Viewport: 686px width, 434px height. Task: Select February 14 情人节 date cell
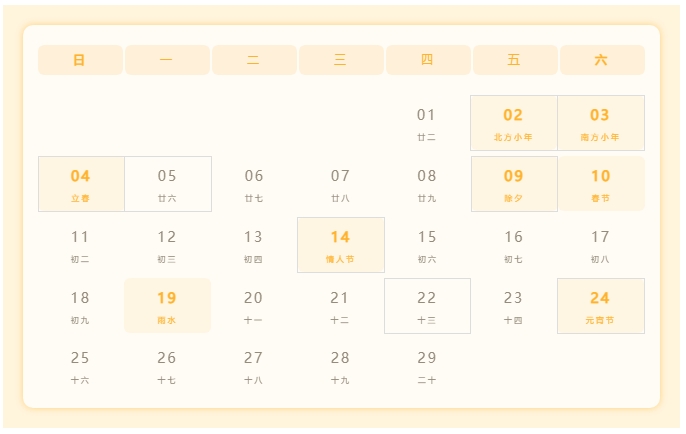coord(340,245)
